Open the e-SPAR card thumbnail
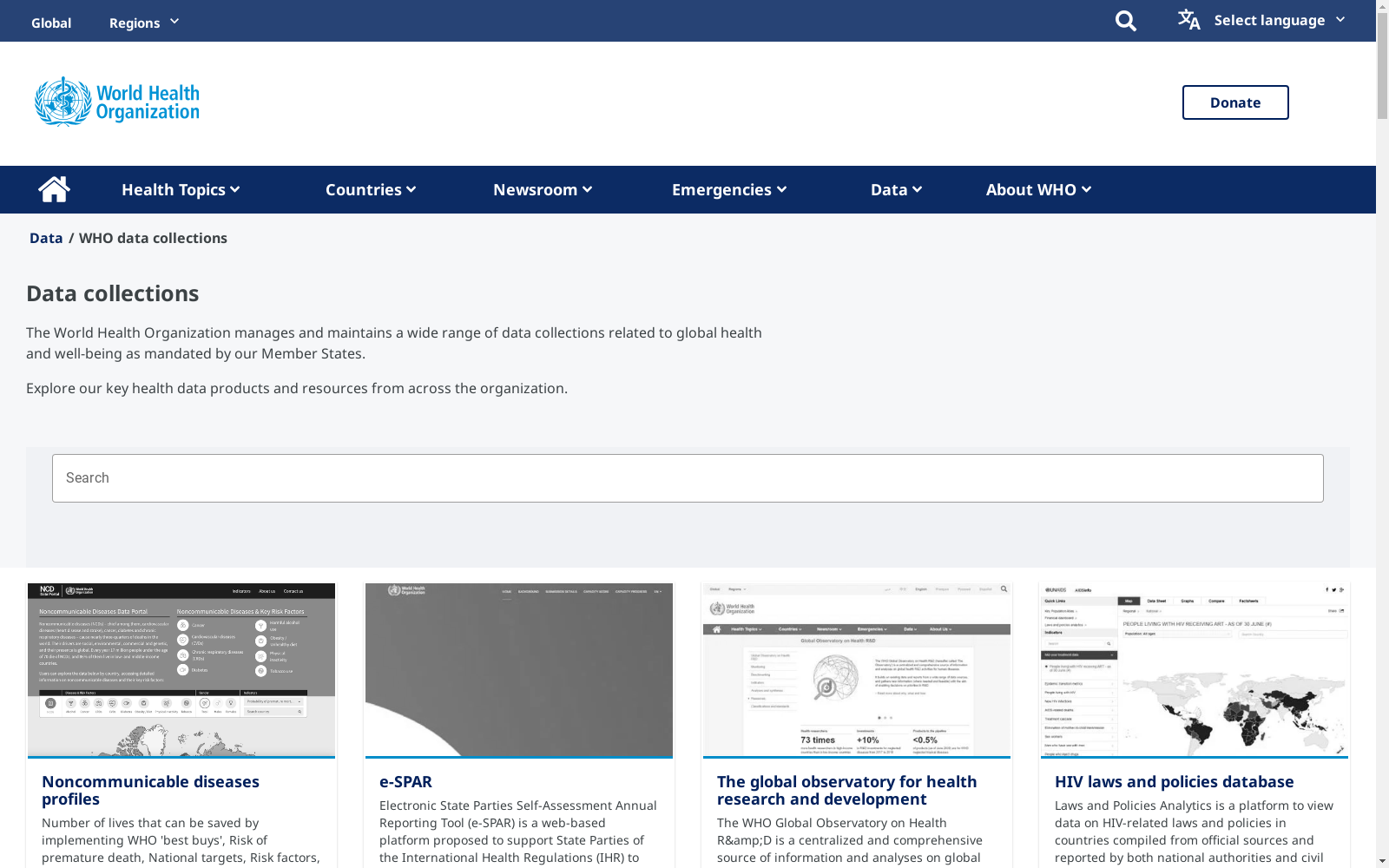1389x868 pixels. coord(519,670)
